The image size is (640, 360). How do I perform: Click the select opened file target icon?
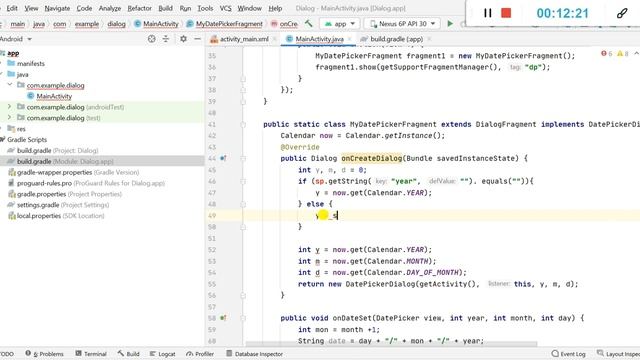coord(151,39)
